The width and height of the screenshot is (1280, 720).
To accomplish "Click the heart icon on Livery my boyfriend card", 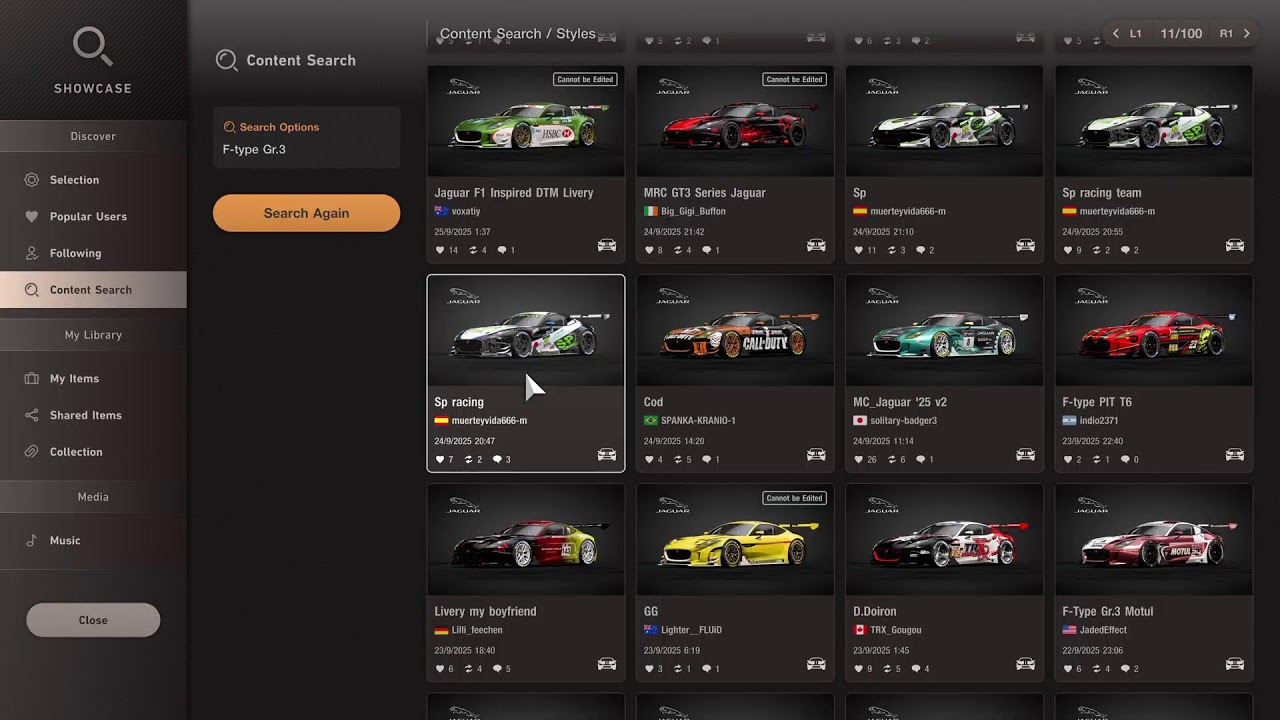I will [x=440, y=669].
